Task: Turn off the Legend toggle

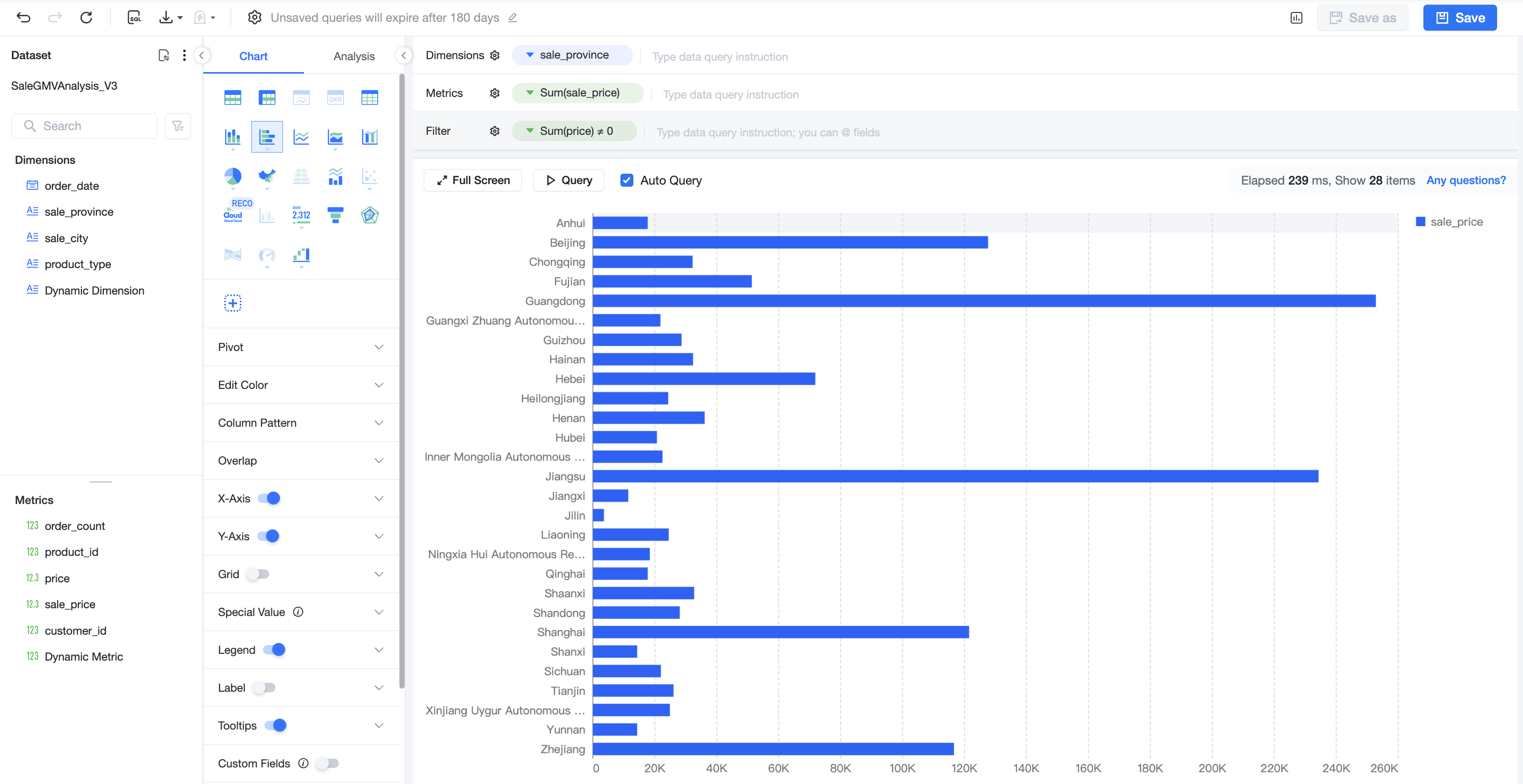Action: click(x=274, y=649)
